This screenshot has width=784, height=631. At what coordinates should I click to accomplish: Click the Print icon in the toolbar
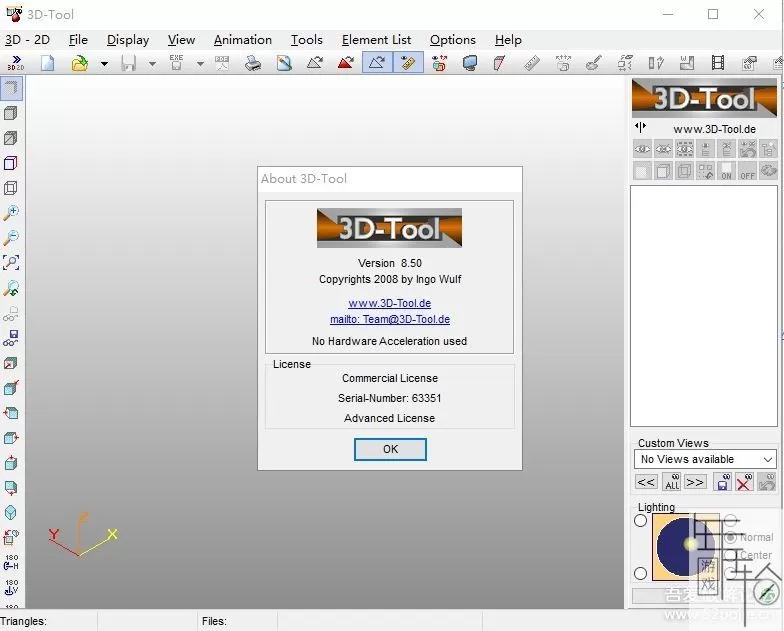point(253,63)
